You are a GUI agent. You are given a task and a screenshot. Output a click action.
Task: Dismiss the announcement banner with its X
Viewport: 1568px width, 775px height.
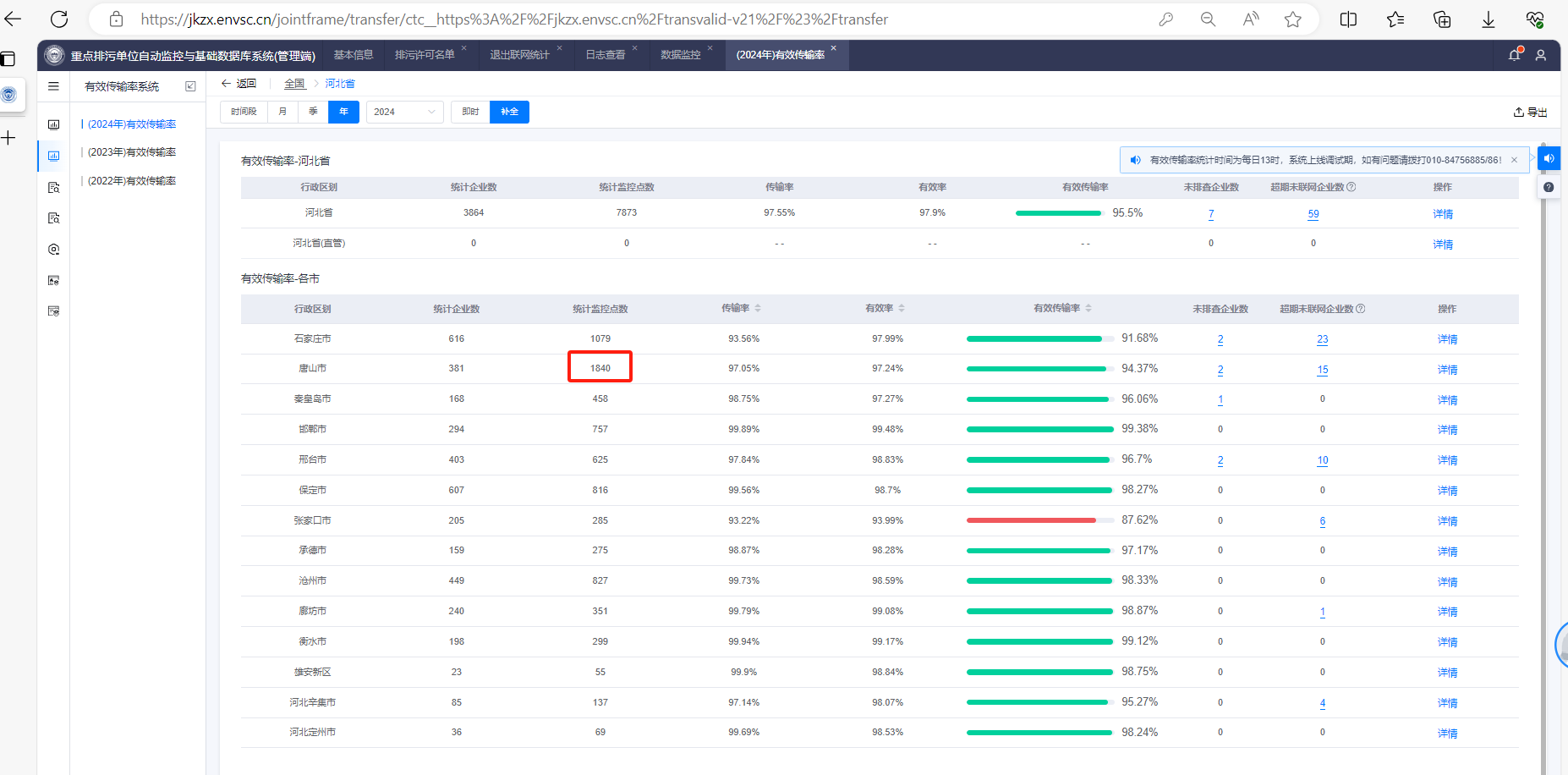point(1514,160)
